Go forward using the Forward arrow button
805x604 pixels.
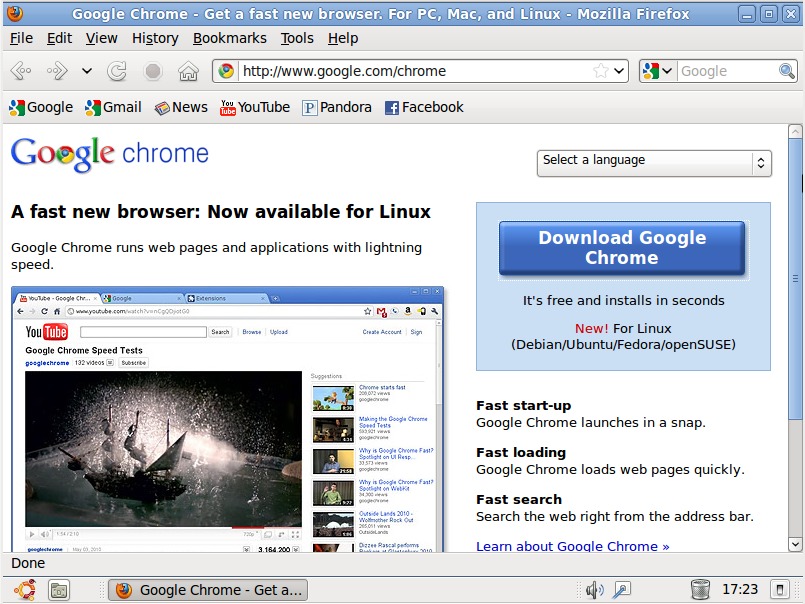point(57,71)
